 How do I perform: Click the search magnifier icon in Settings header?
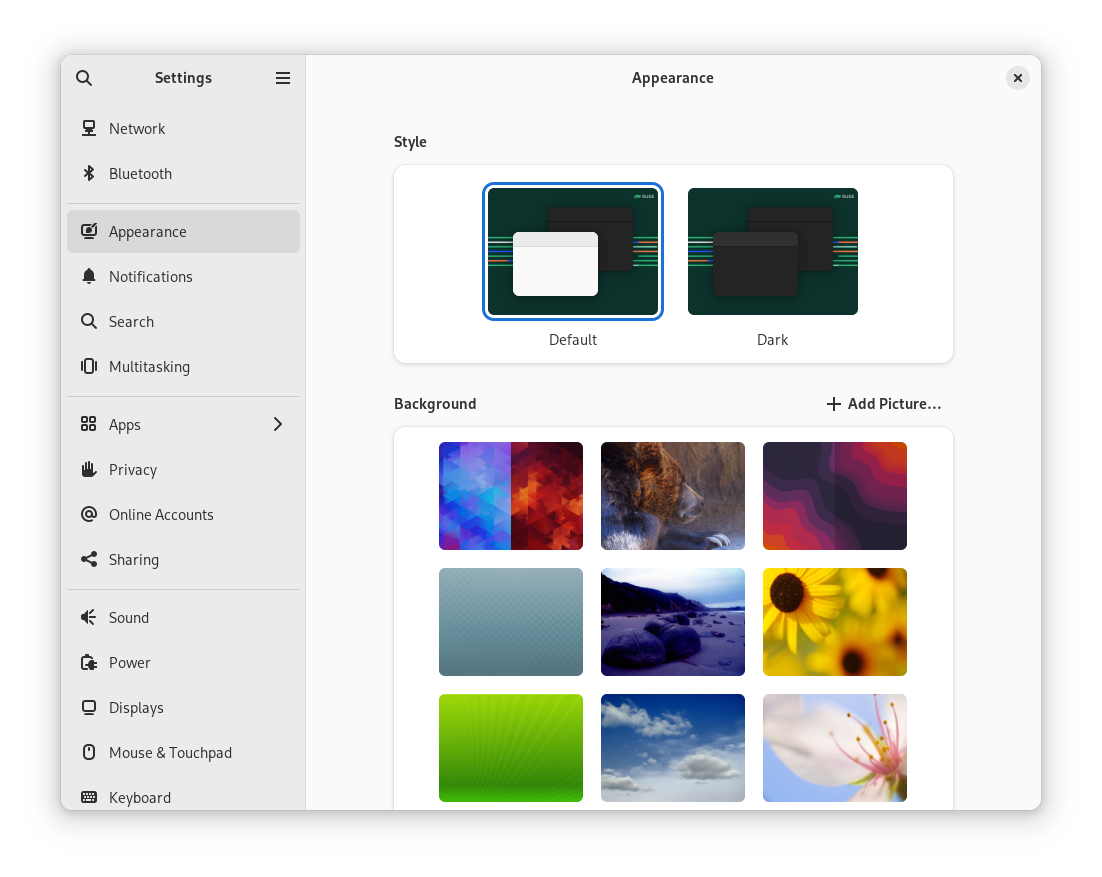(x=84, y=78)
